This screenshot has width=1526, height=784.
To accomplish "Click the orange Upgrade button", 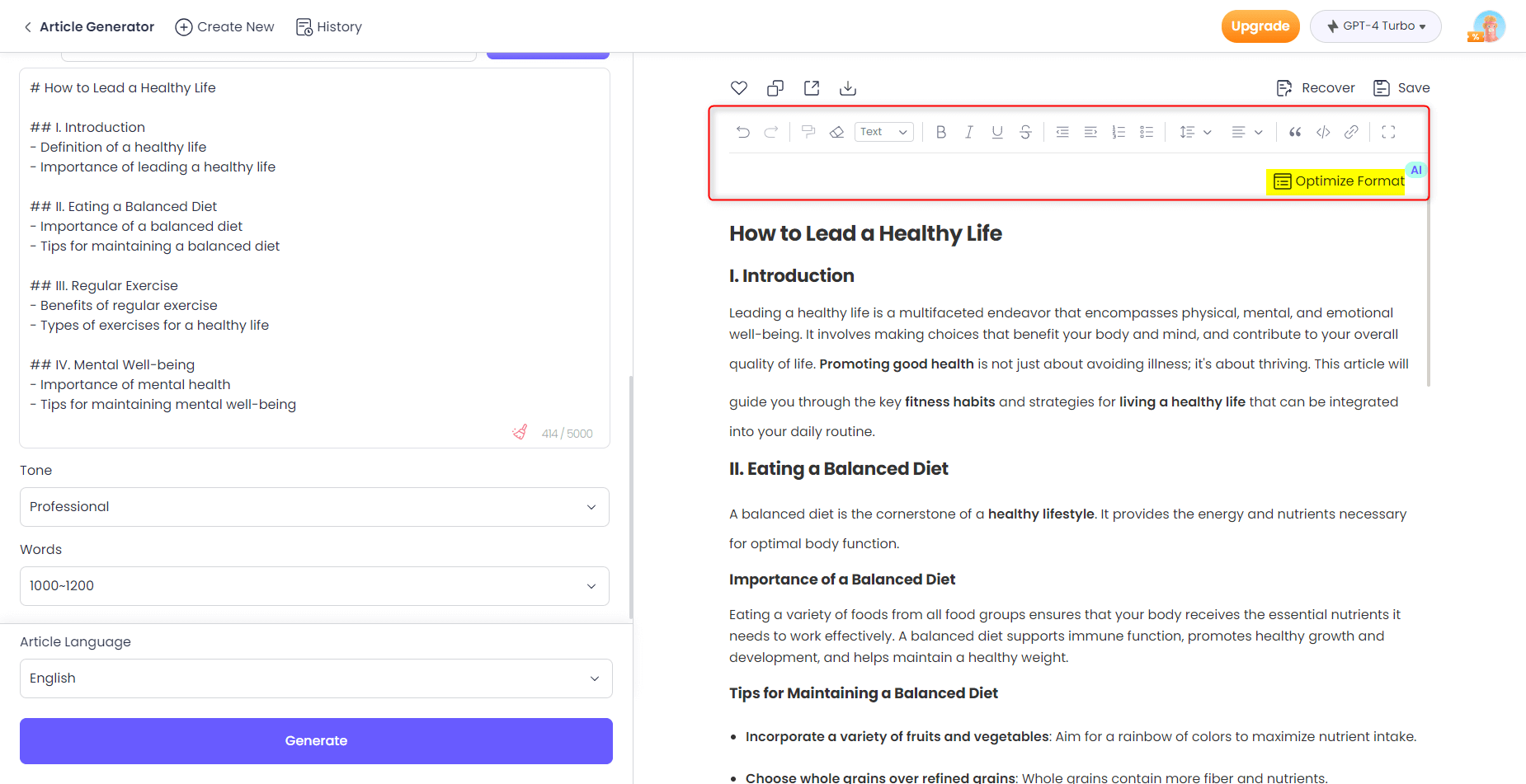I will [1260, 26].
